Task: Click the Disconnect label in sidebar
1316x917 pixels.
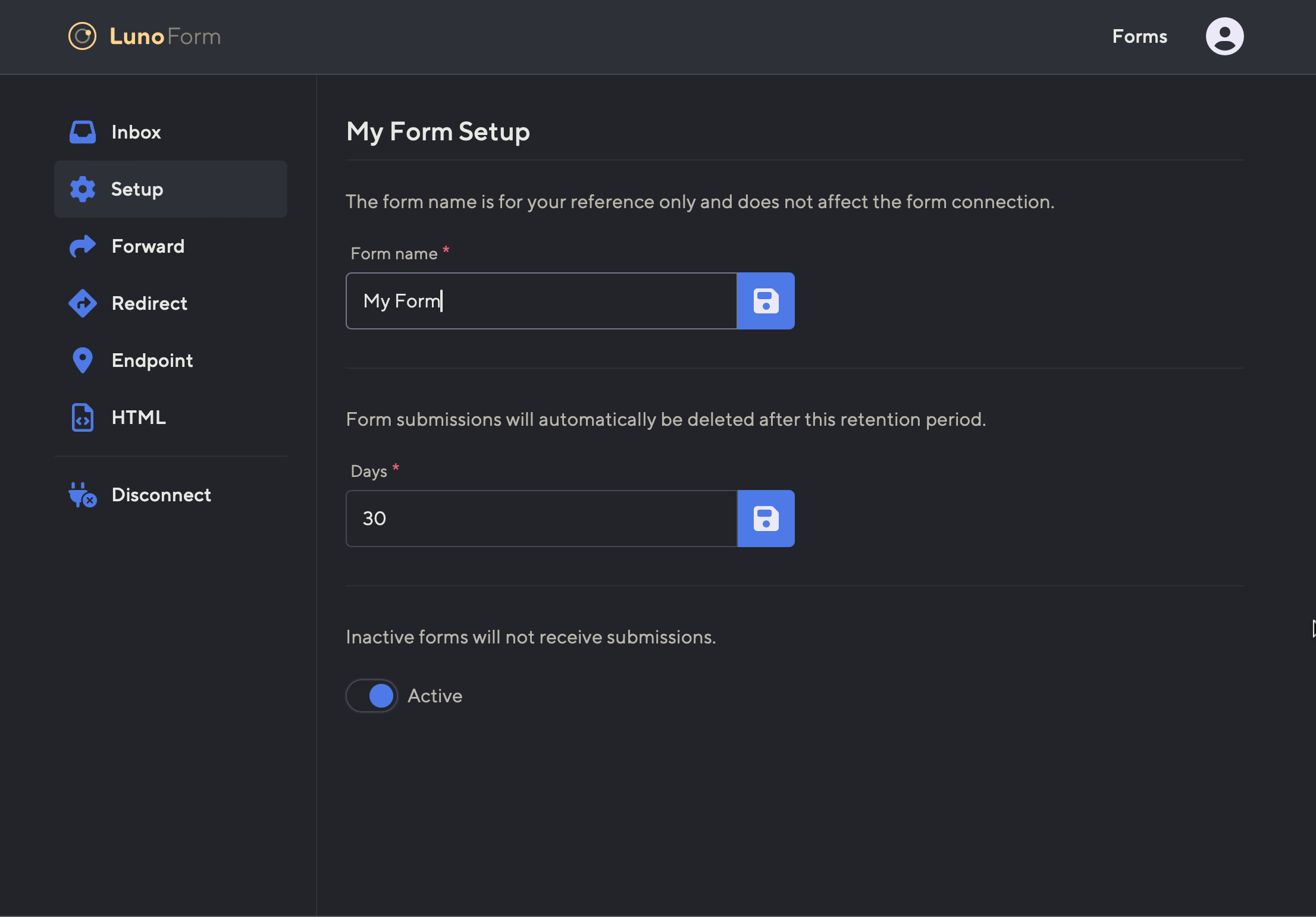Action: click(x=161, y=495)
